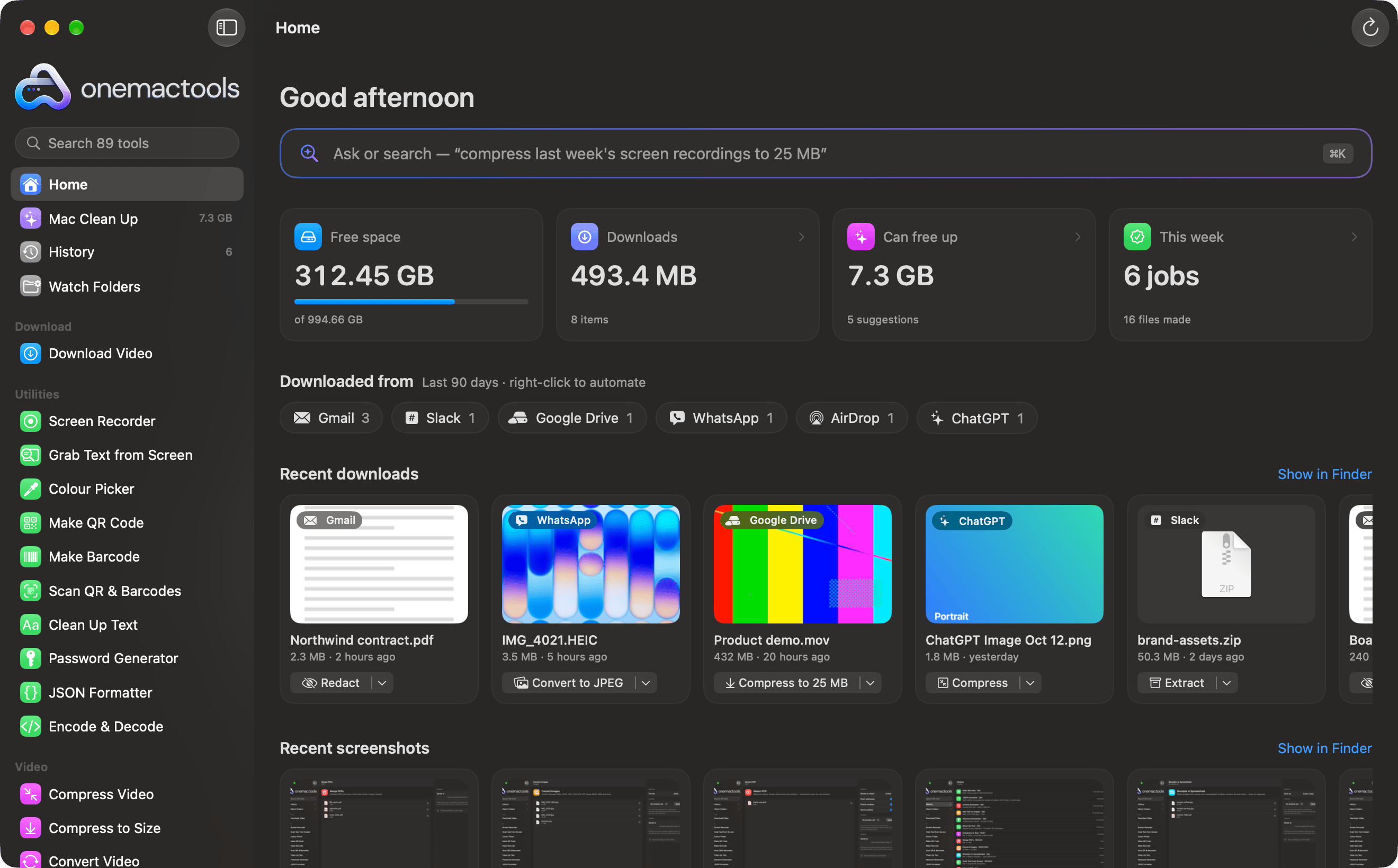The width and height of the screenshot is (1398, 868).
Task: Open Grab Text from Screen icon
Action: click(30, 455)
